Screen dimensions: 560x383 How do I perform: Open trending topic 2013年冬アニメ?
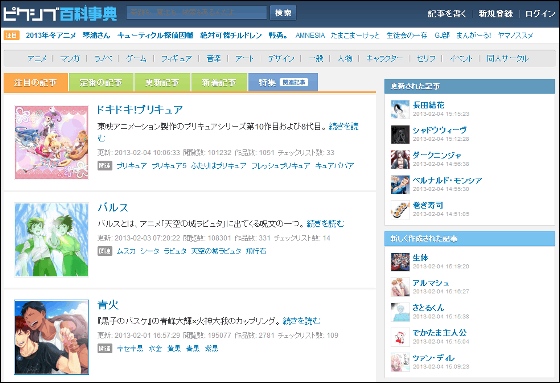point(51,35)
